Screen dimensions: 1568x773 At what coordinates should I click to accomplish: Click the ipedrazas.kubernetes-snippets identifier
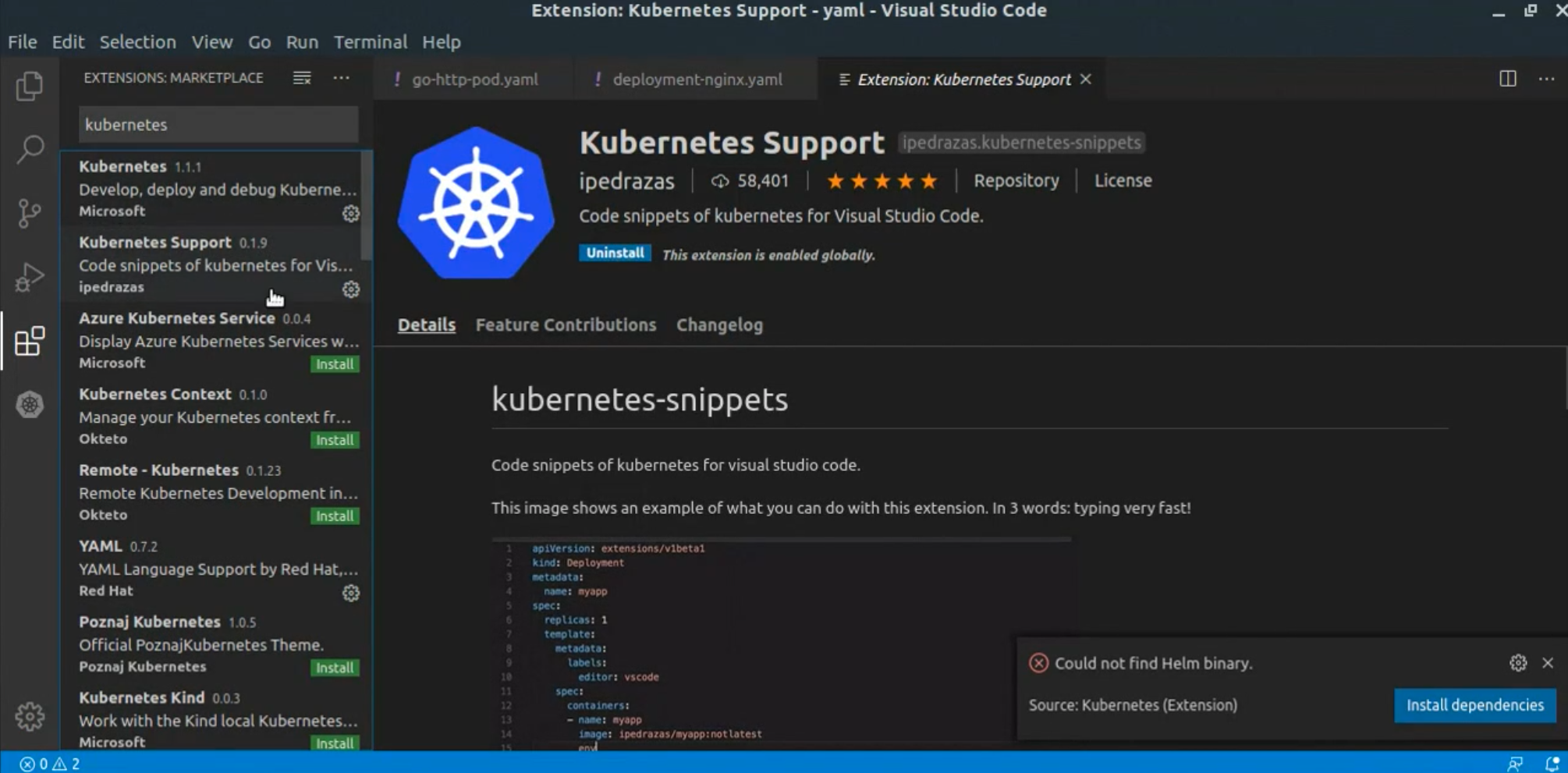click(1021, 143)
